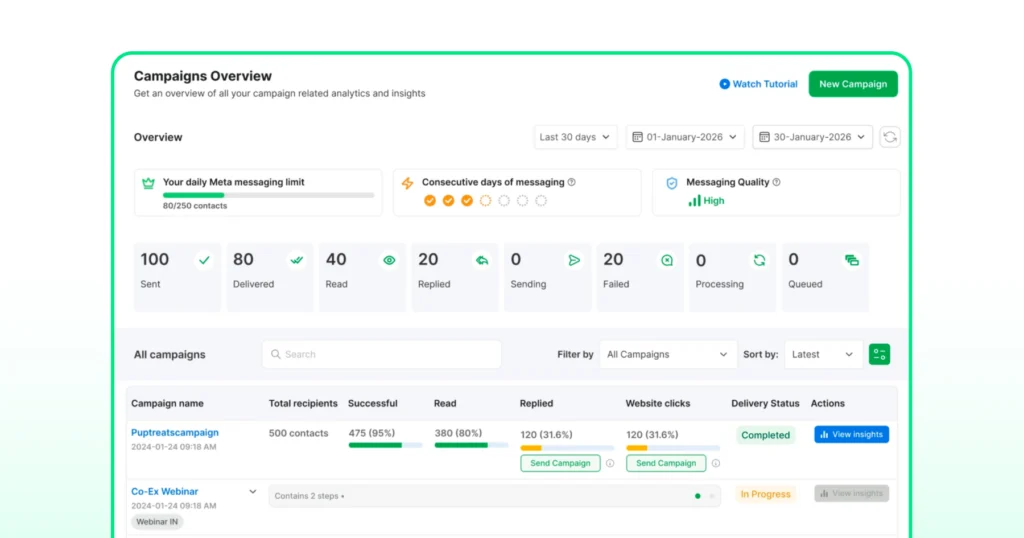
Task: Click the Website clicks 120 (31.6%) progress bar
Action: [673, 448]
